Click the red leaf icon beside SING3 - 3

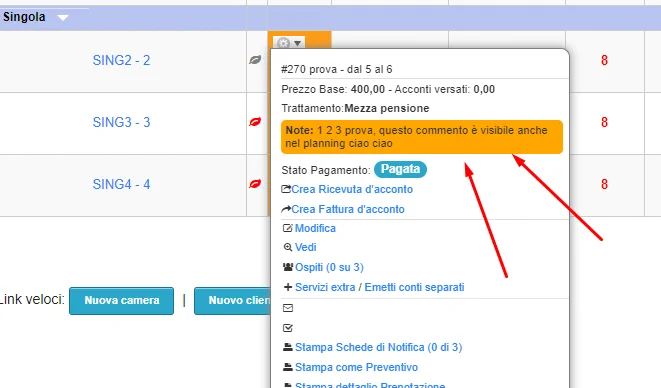pyautogui.click(x=255, y=122)
